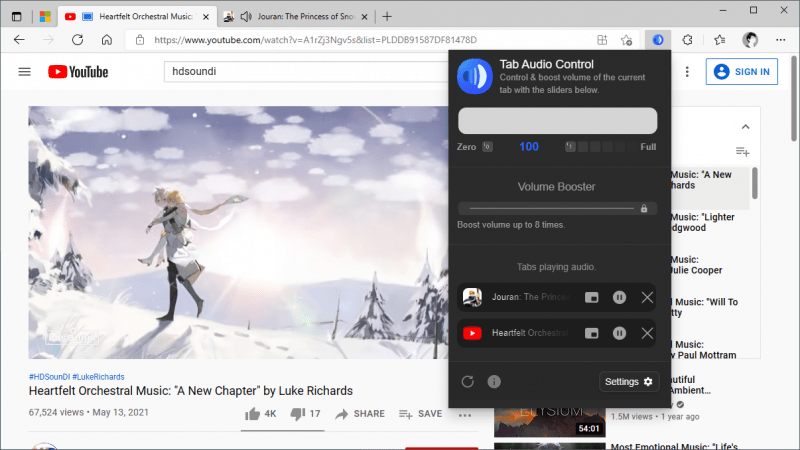Unlock the Volume Booster slider

pyautogui.click(x=644, y=209)
